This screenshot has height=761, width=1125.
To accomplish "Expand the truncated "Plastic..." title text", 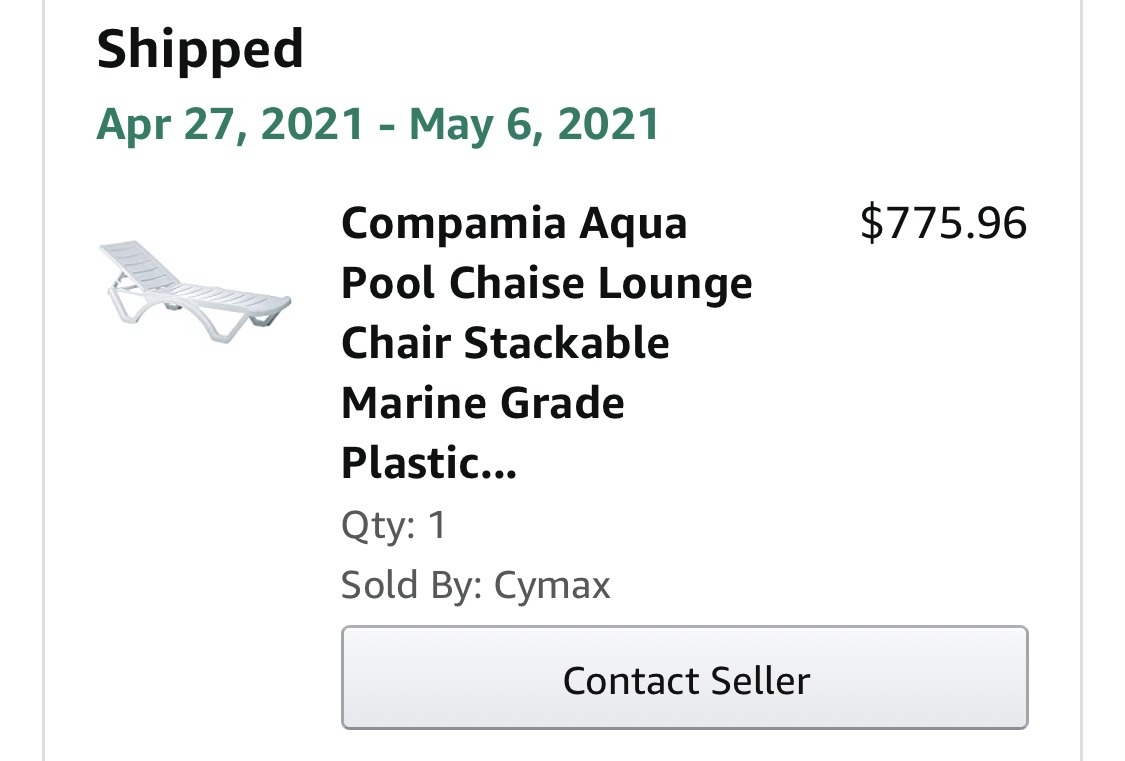I will [x=429, y=463].
